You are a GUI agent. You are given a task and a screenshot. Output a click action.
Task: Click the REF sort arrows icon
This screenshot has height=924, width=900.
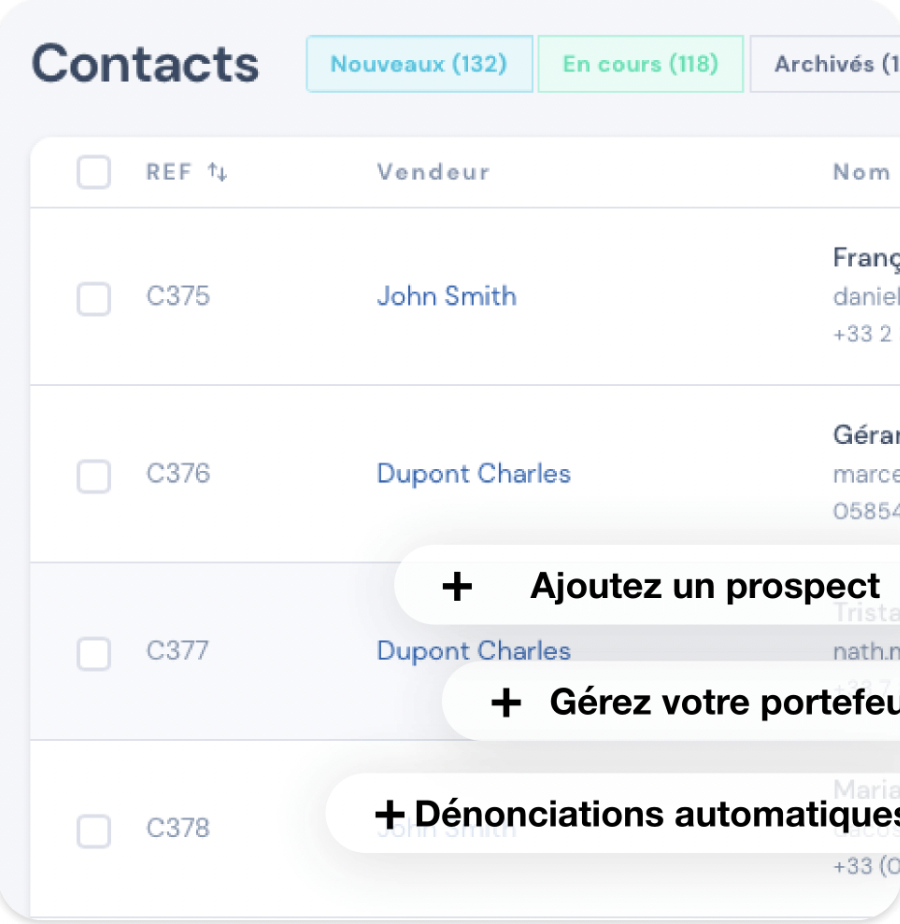[x=217, y=173]
